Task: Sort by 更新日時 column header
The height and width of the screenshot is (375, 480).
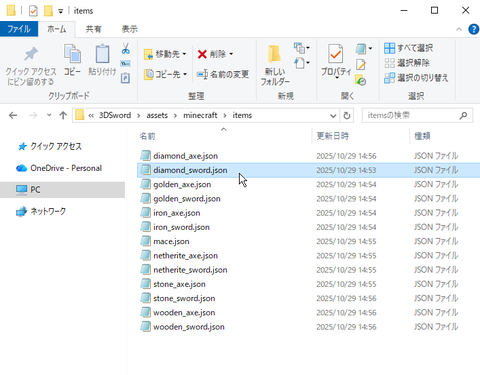Action: [x=332, y=136]
